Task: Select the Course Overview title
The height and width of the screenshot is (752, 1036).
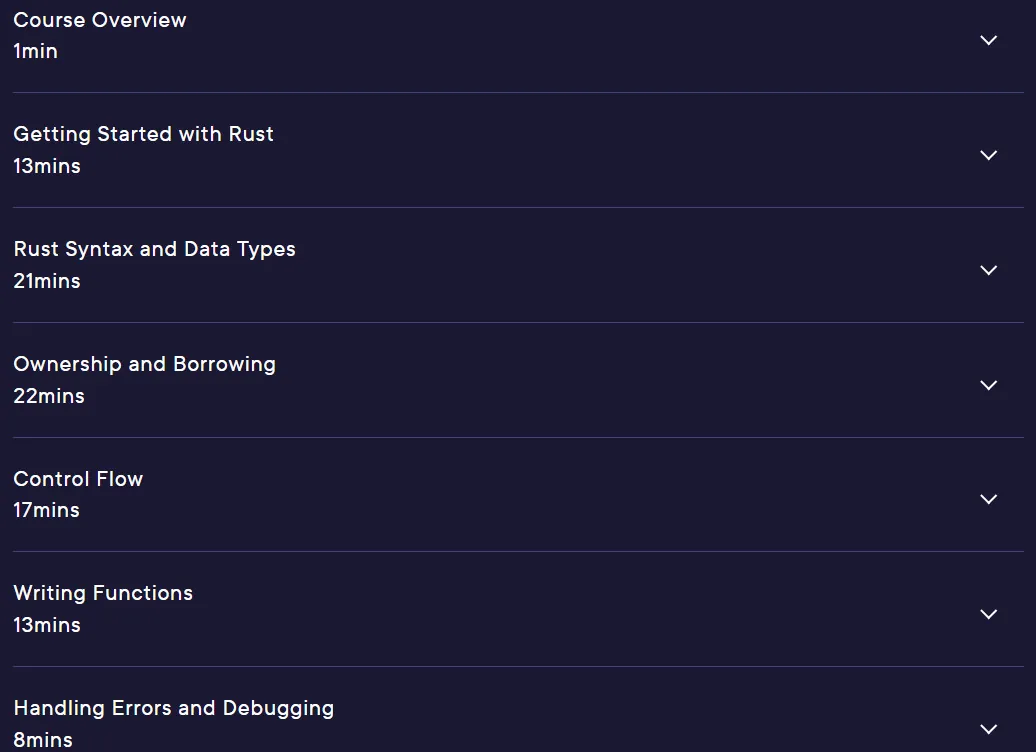Action: [100, 20]
